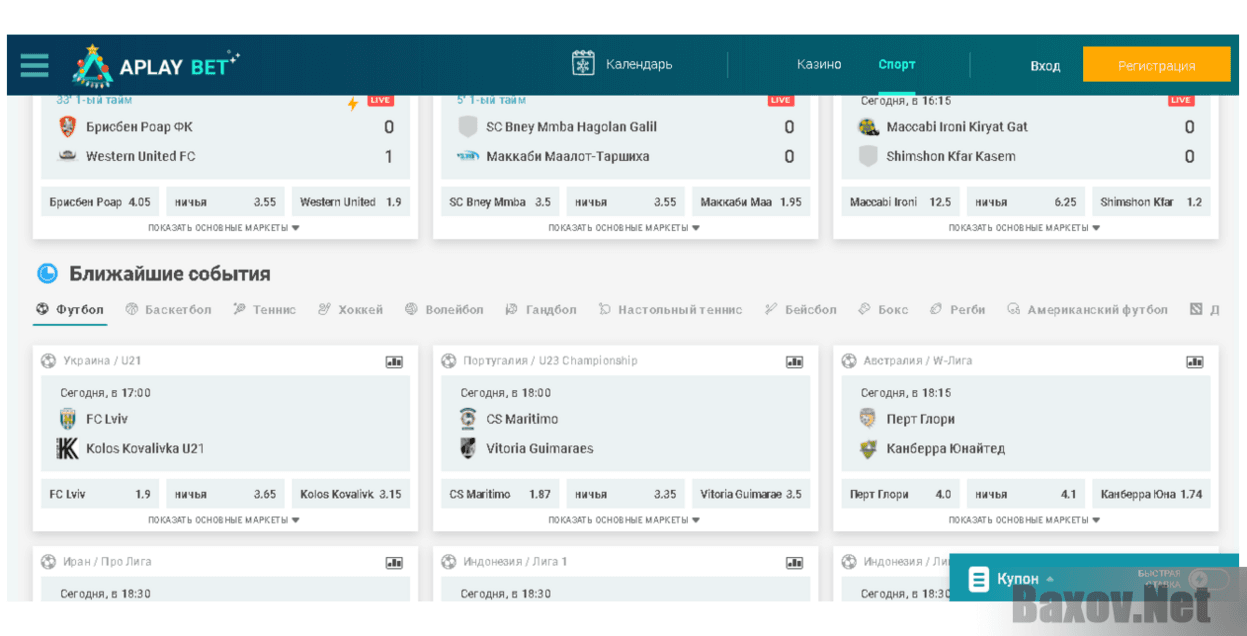Open statistics icon for Португалия / U23 Championship
1247x636 pixels.
pyautogui.click(x=794, y=362)
